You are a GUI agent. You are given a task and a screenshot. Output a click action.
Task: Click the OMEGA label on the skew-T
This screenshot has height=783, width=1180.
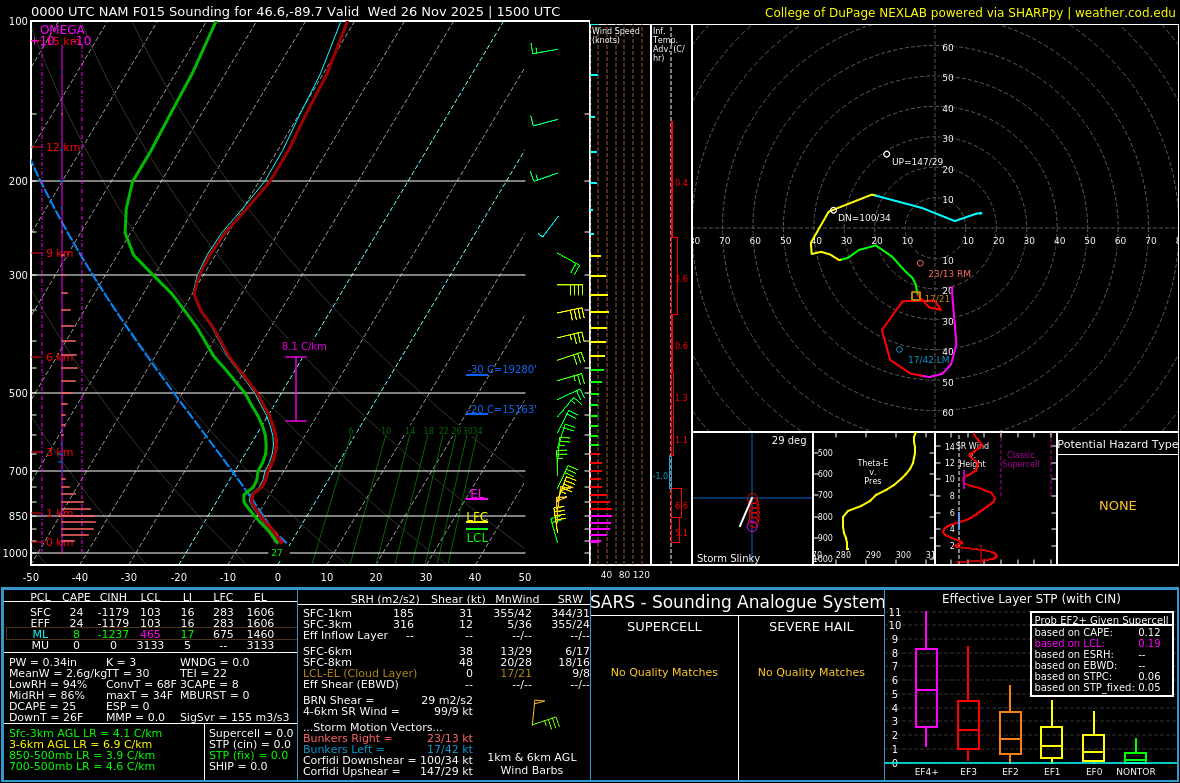click(62, 30)
